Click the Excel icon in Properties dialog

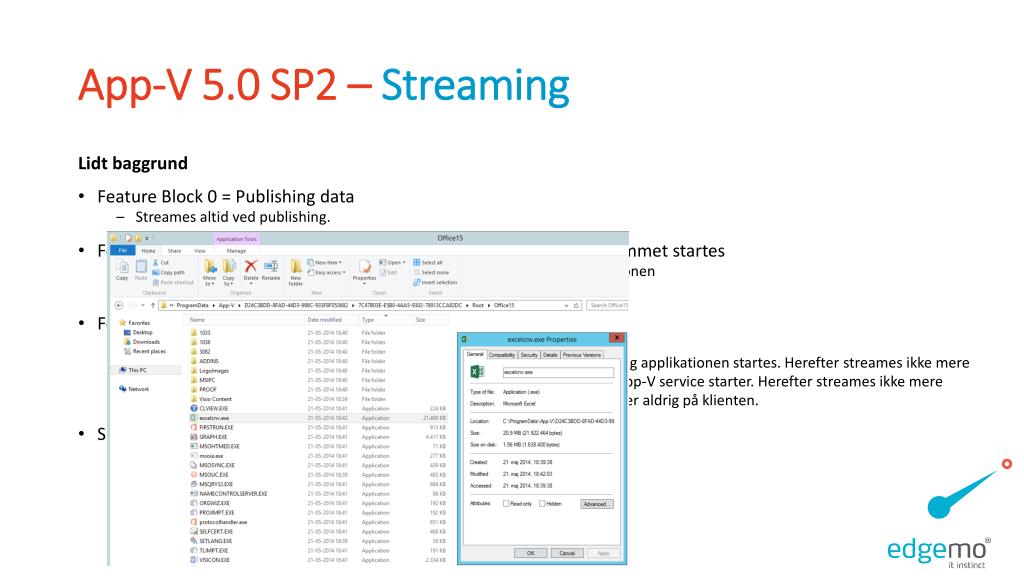477,372
